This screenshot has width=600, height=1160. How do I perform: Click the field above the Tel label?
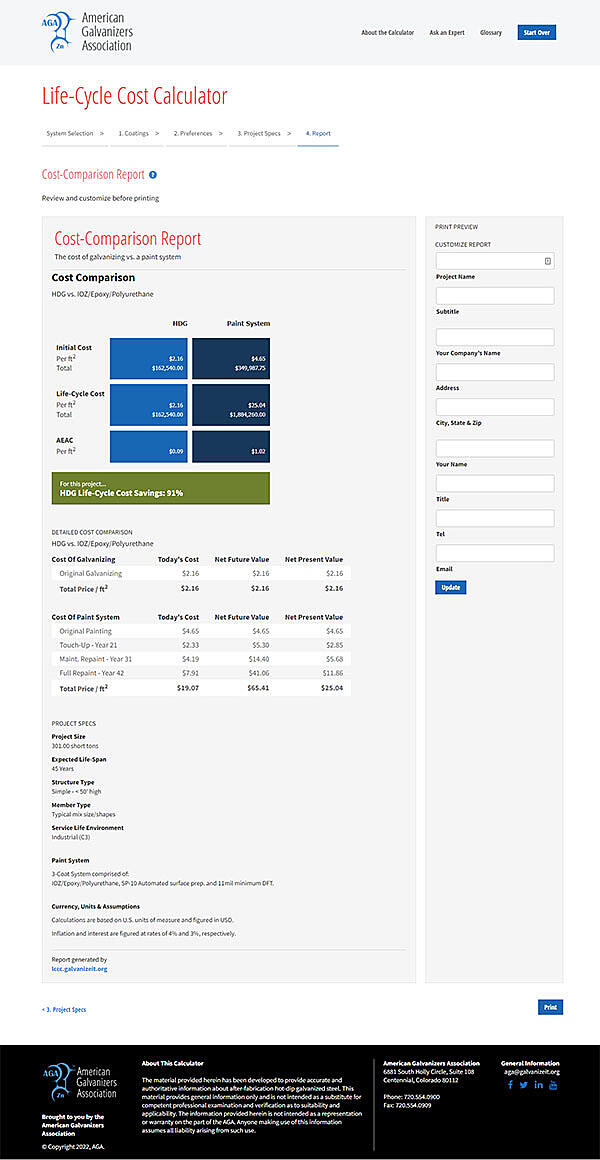point(495,518)
